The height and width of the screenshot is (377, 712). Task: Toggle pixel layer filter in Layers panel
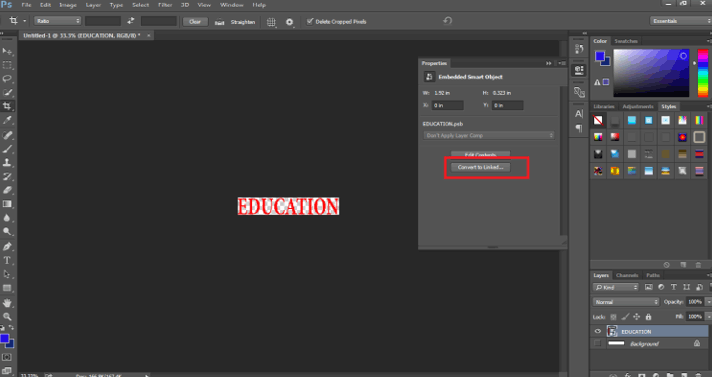[x=648, y=287]
